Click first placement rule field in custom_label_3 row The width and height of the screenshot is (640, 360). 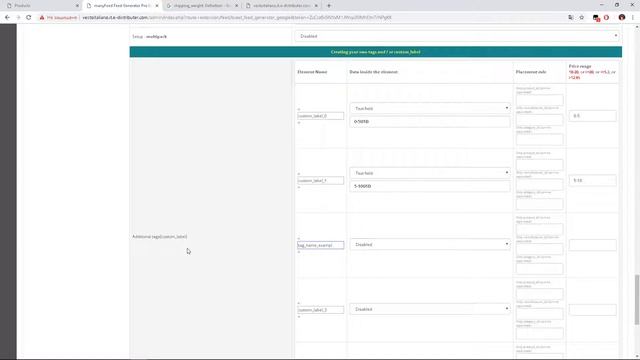[x=540, y=294]
